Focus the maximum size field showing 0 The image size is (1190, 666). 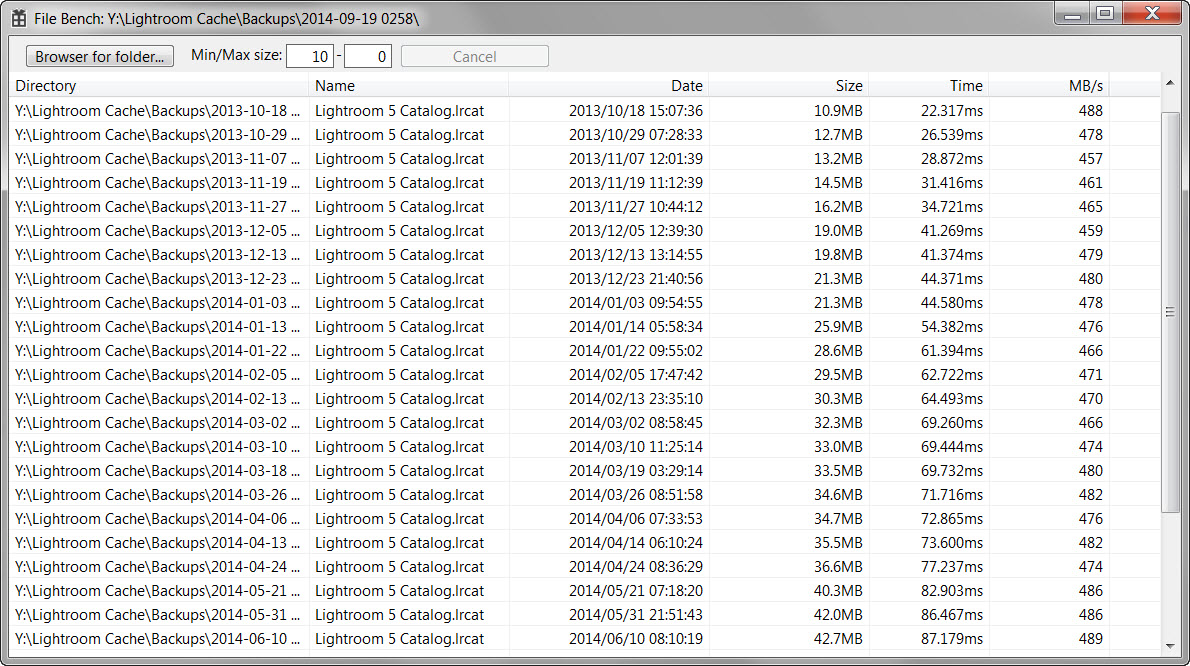click(368, 56)
